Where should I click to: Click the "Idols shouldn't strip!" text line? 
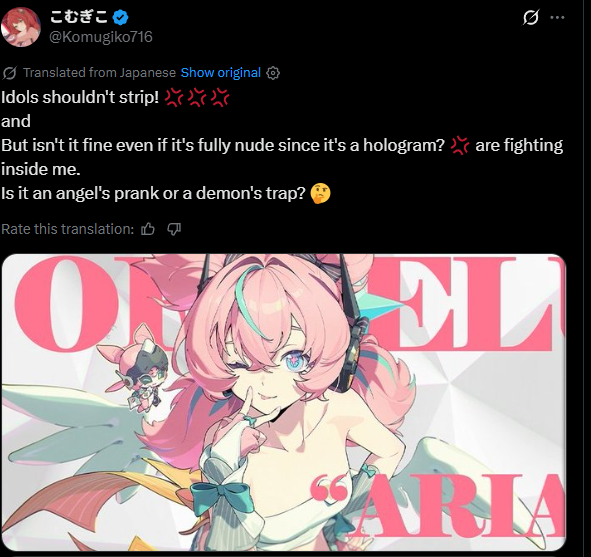(x=80, y=97)
